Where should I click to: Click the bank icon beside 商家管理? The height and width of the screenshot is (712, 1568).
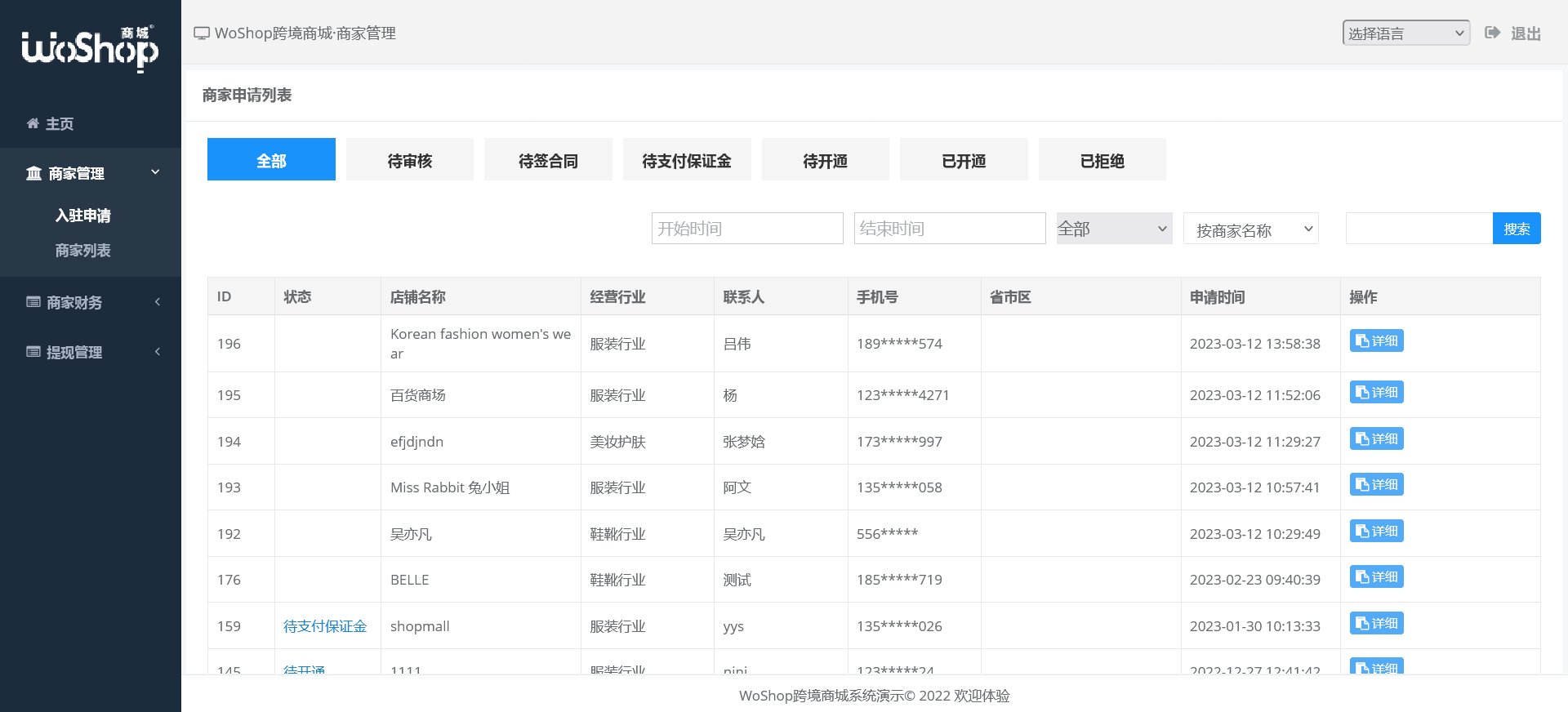coord(33,173)
